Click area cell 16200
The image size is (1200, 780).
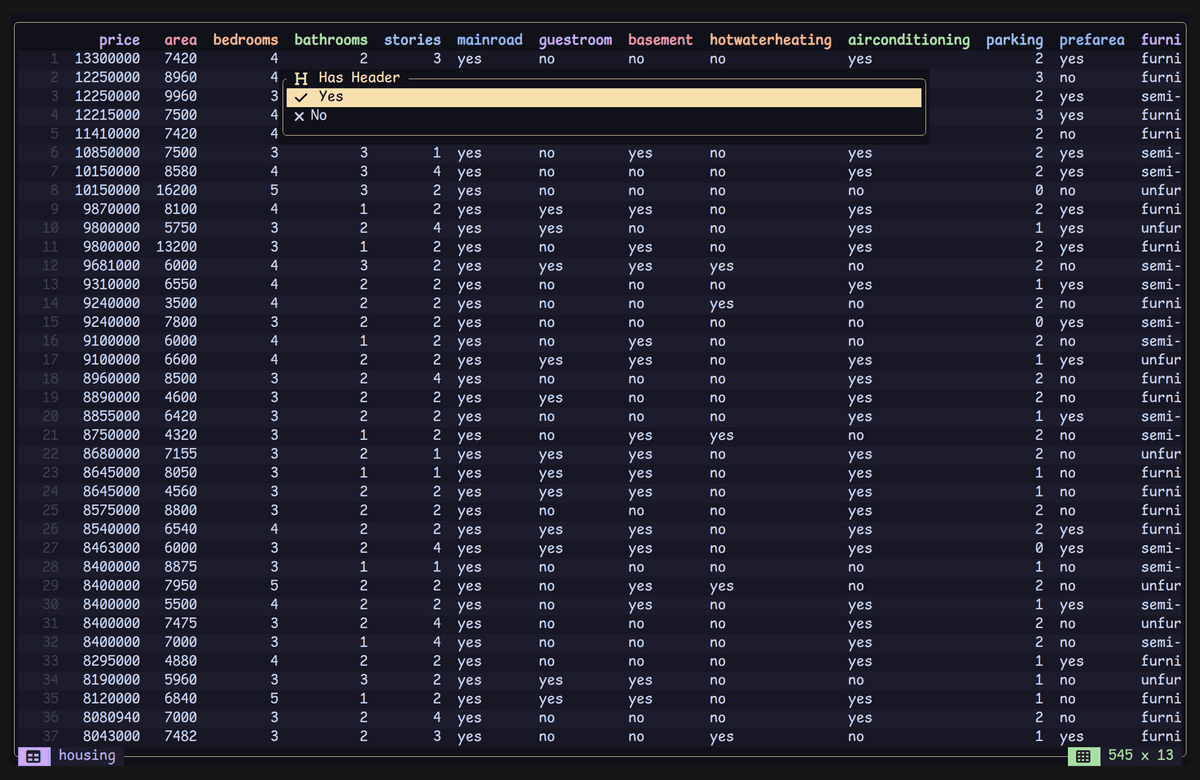click(177, 191)
